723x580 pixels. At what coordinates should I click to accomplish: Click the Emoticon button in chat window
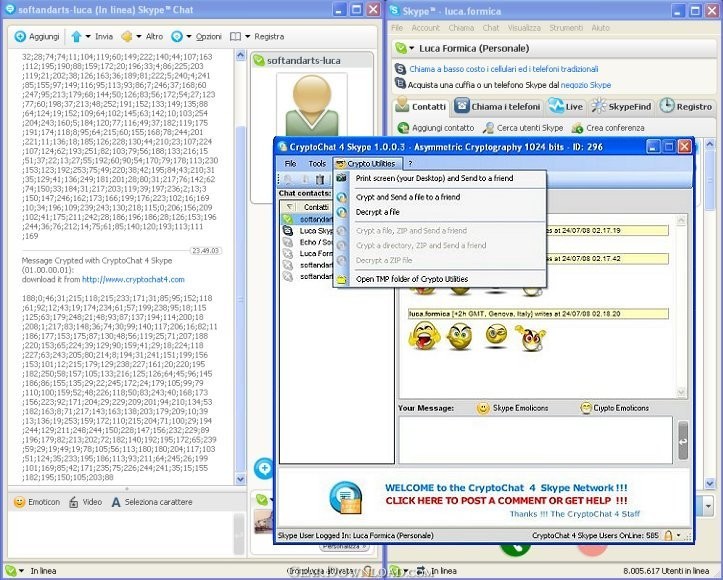pyautogui.click(x=36, y=502)
